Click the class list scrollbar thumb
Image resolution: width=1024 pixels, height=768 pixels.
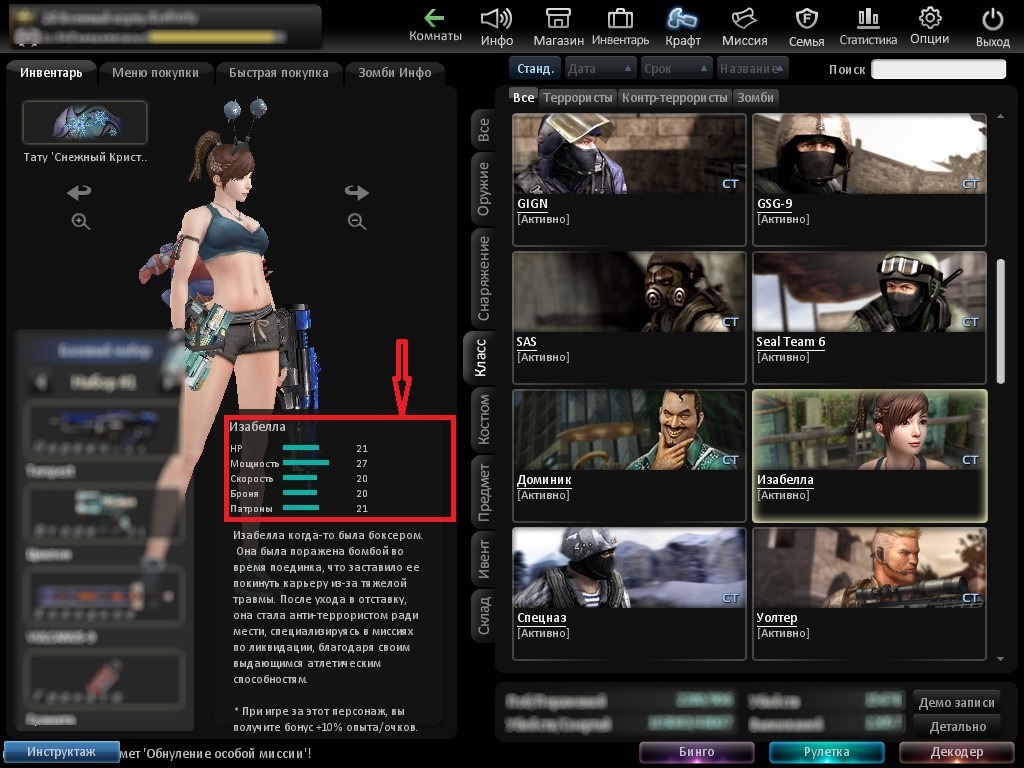[1000, 321]
